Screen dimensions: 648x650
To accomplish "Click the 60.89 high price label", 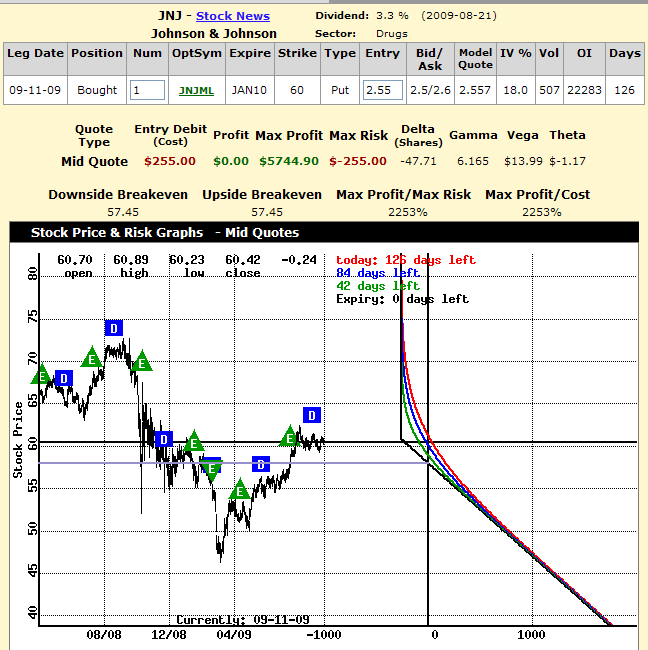I will (131, 260).
